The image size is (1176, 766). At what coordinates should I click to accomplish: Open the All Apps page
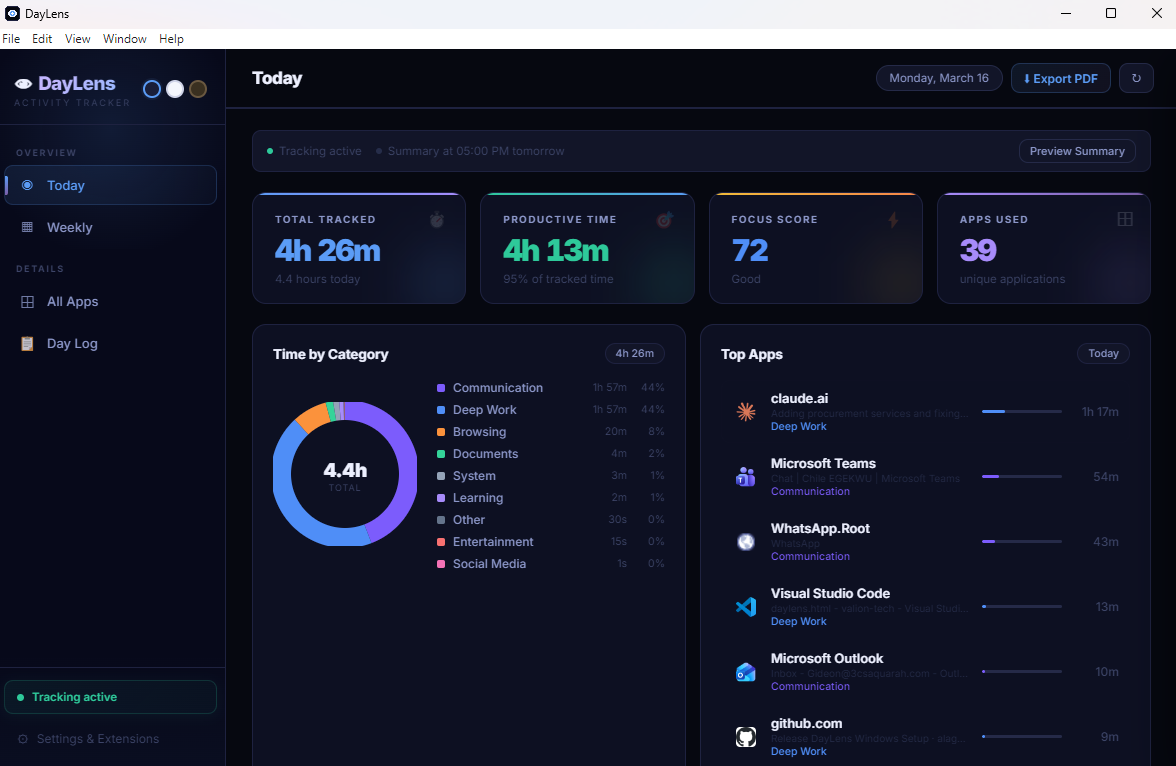coord(110,302)
